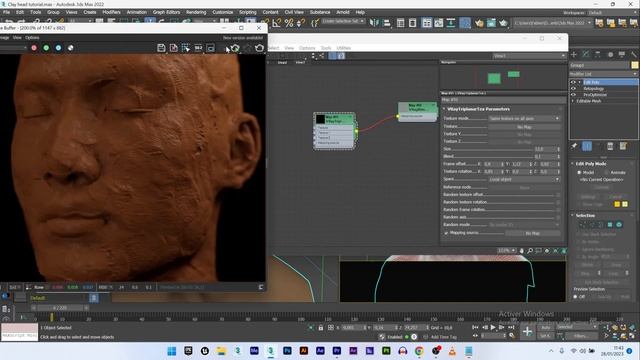Expand the Editable Mesh stack entry
Image resolution: width=640 pixels, height=360 pixels.
pos(573,101)
